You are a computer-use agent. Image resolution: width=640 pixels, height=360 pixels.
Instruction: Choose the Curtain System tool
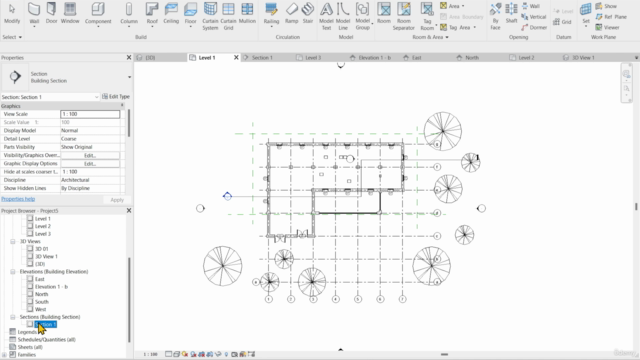(x=210, y=16)
